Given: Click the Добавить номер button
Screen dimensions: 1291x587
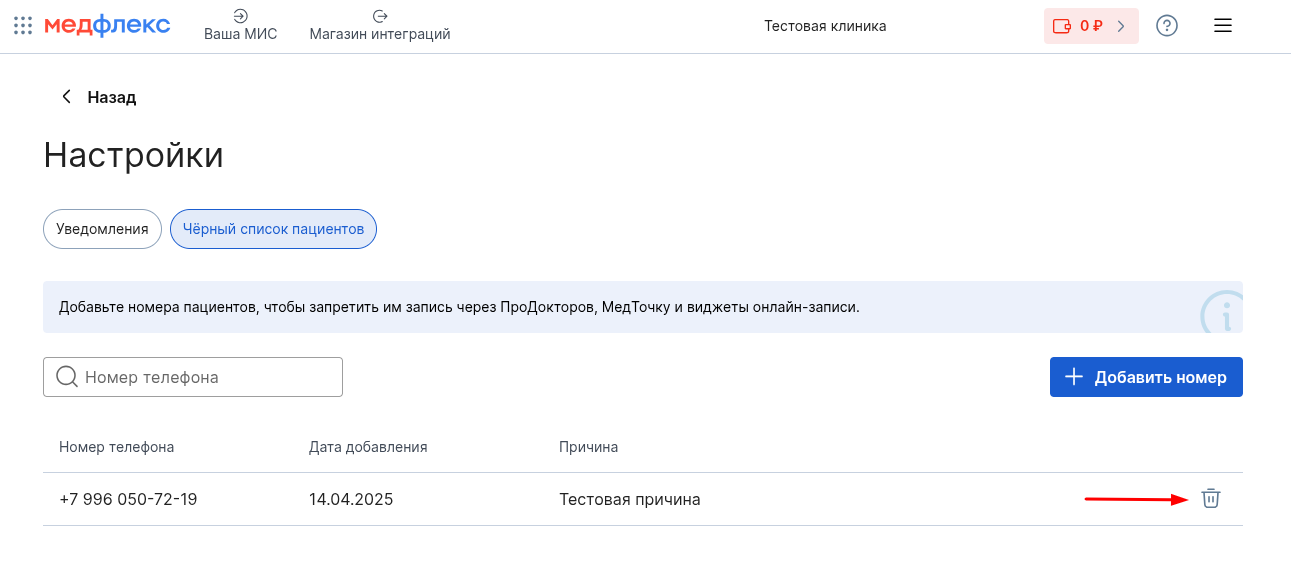Looking at the screenshot, I should 1146,377.
